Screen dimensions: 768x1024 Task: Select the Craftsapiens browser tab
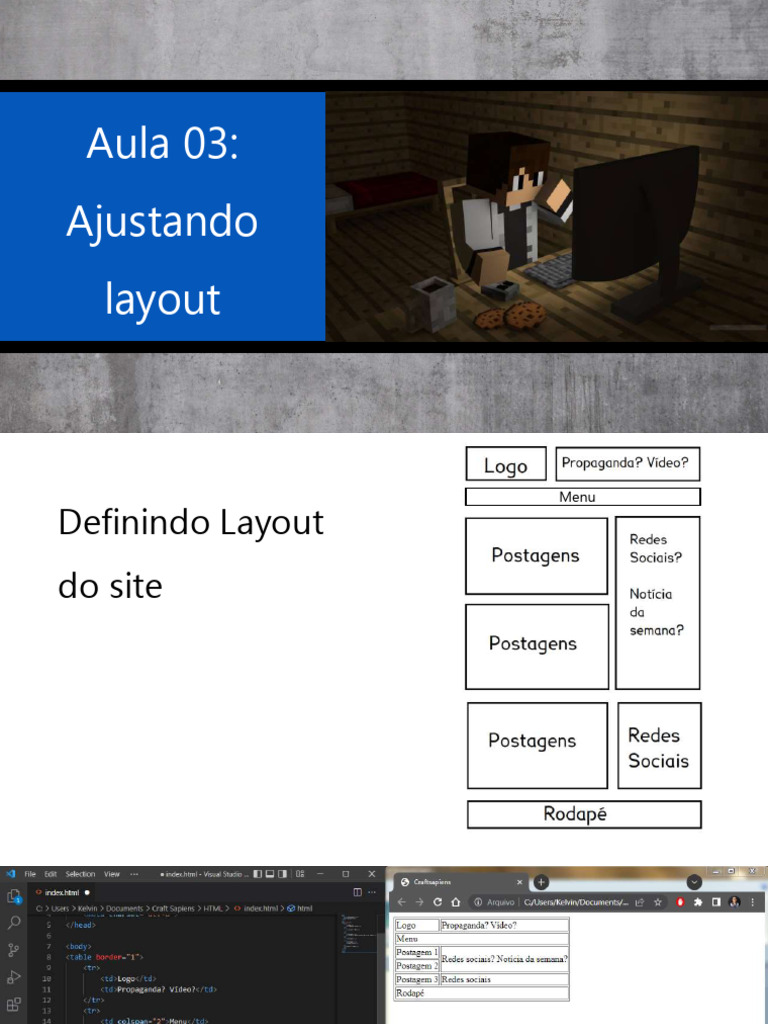[x=461, y=882]
